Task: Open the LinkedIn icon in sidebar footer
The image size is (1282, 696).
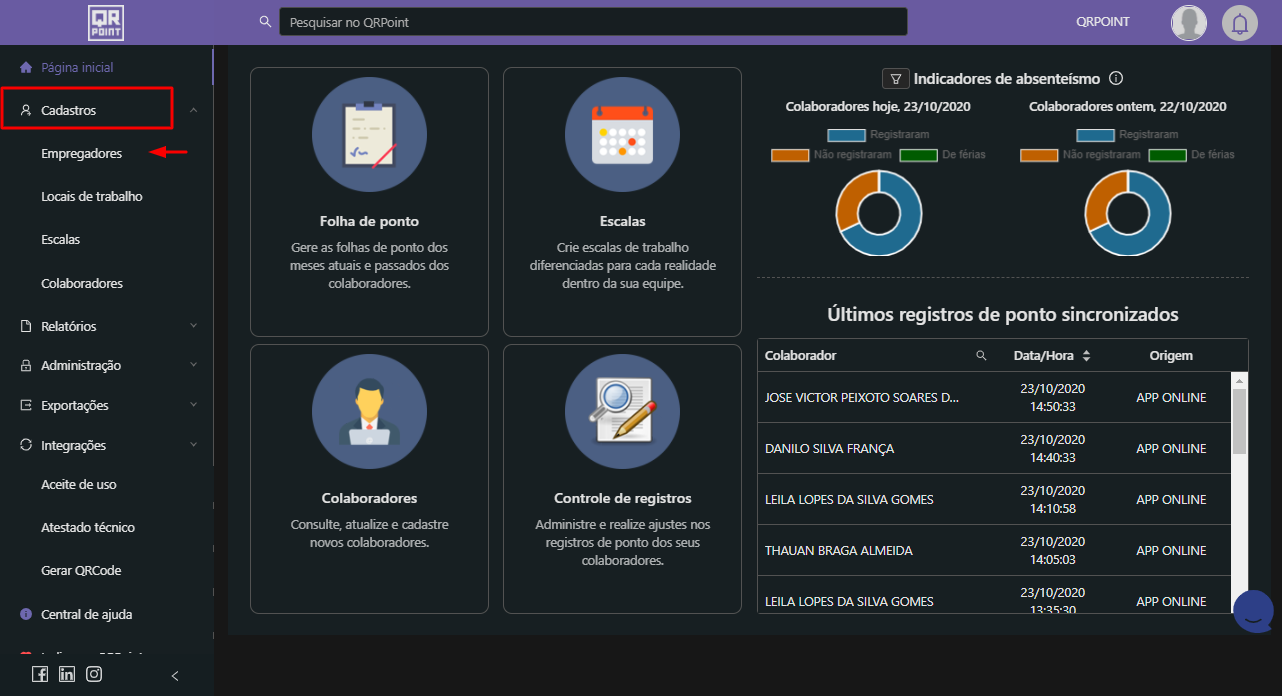Action: click(67, 674)
